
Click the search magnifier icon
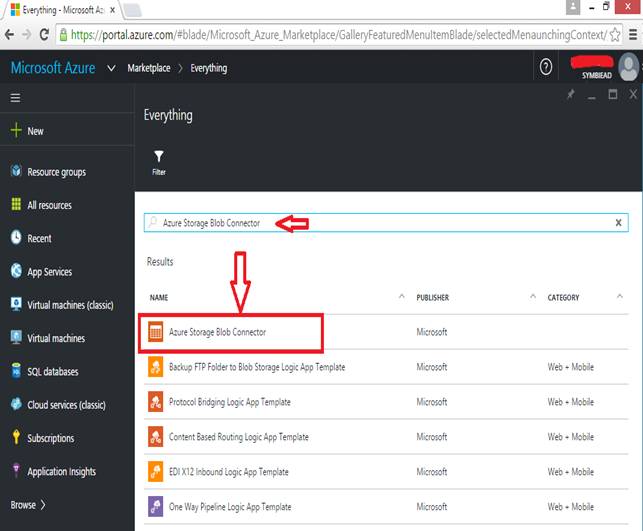tap(153, 222)
